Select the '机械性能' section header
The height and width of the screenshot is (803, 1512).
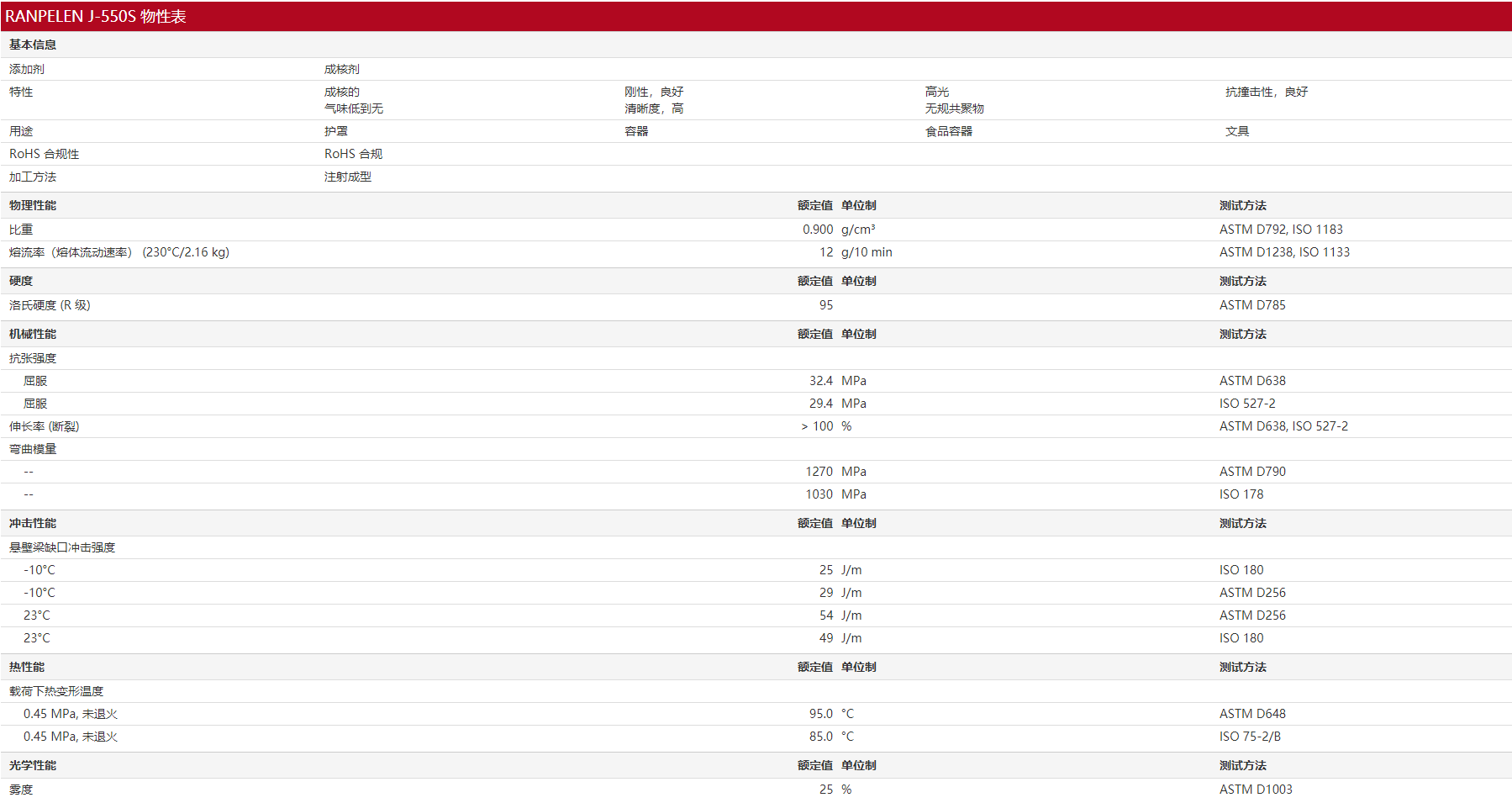tap(33, 334)
